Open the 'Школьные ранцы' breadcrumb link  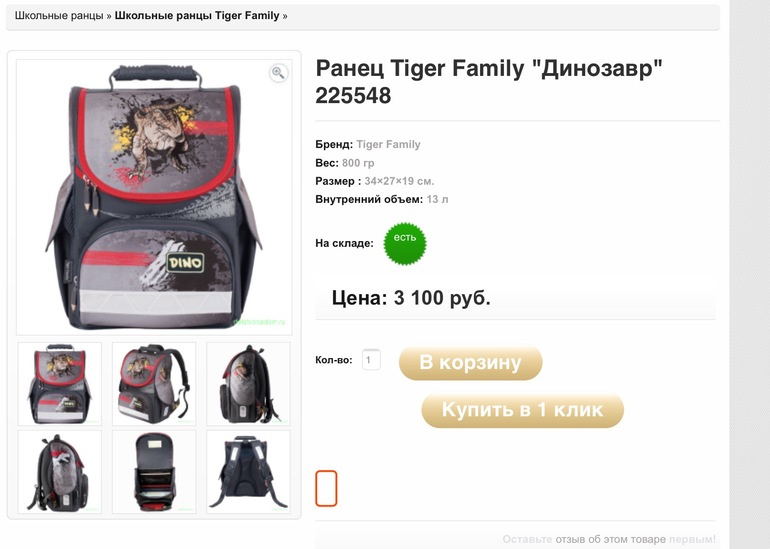[59, 16]
